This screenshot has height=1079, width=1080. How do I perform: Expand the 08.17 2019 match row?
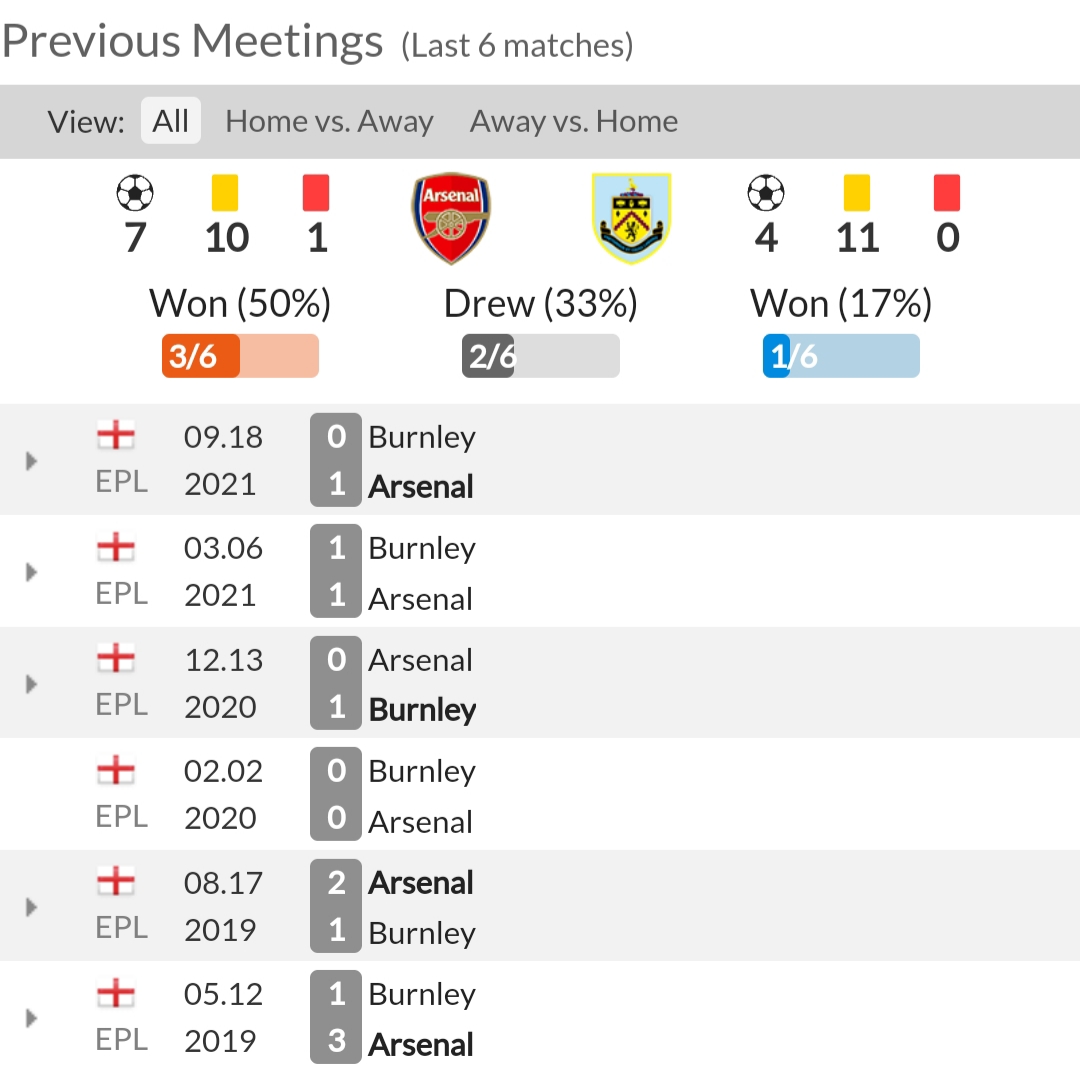pyautogui.click(x=31, y=907)
